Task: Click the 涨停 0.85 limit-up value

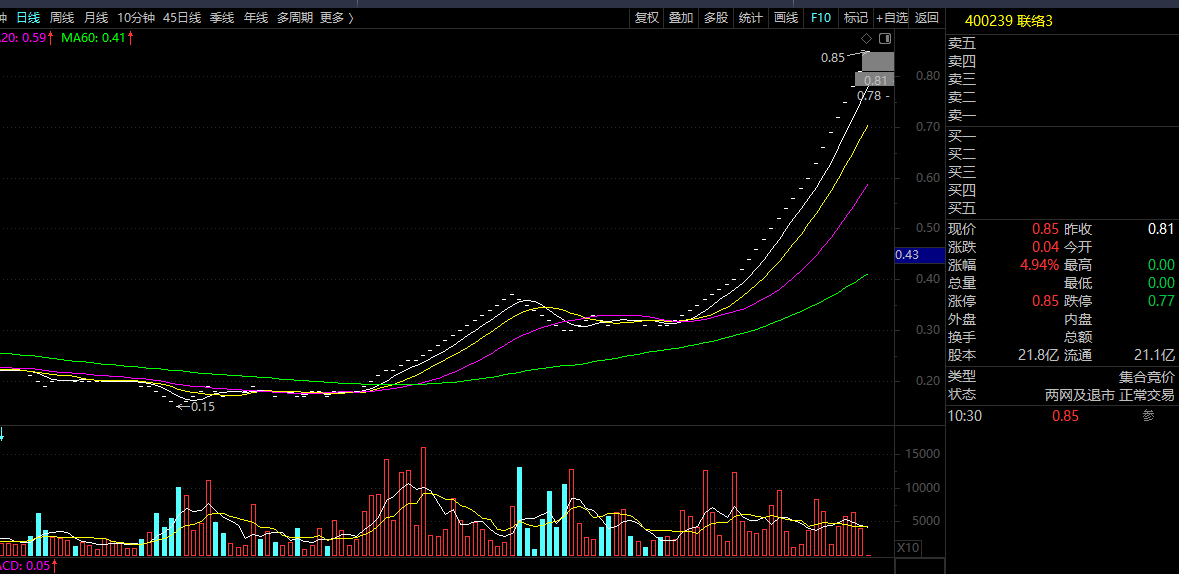Action: pyautogui.click(x=1045, y=301)
